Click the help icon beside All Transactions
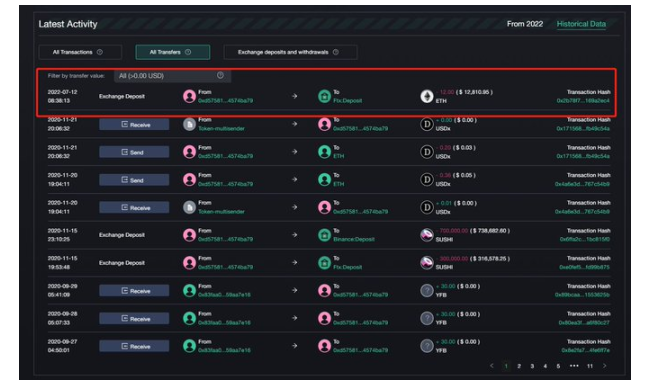 pyautogui.click(x=100, y=52)
